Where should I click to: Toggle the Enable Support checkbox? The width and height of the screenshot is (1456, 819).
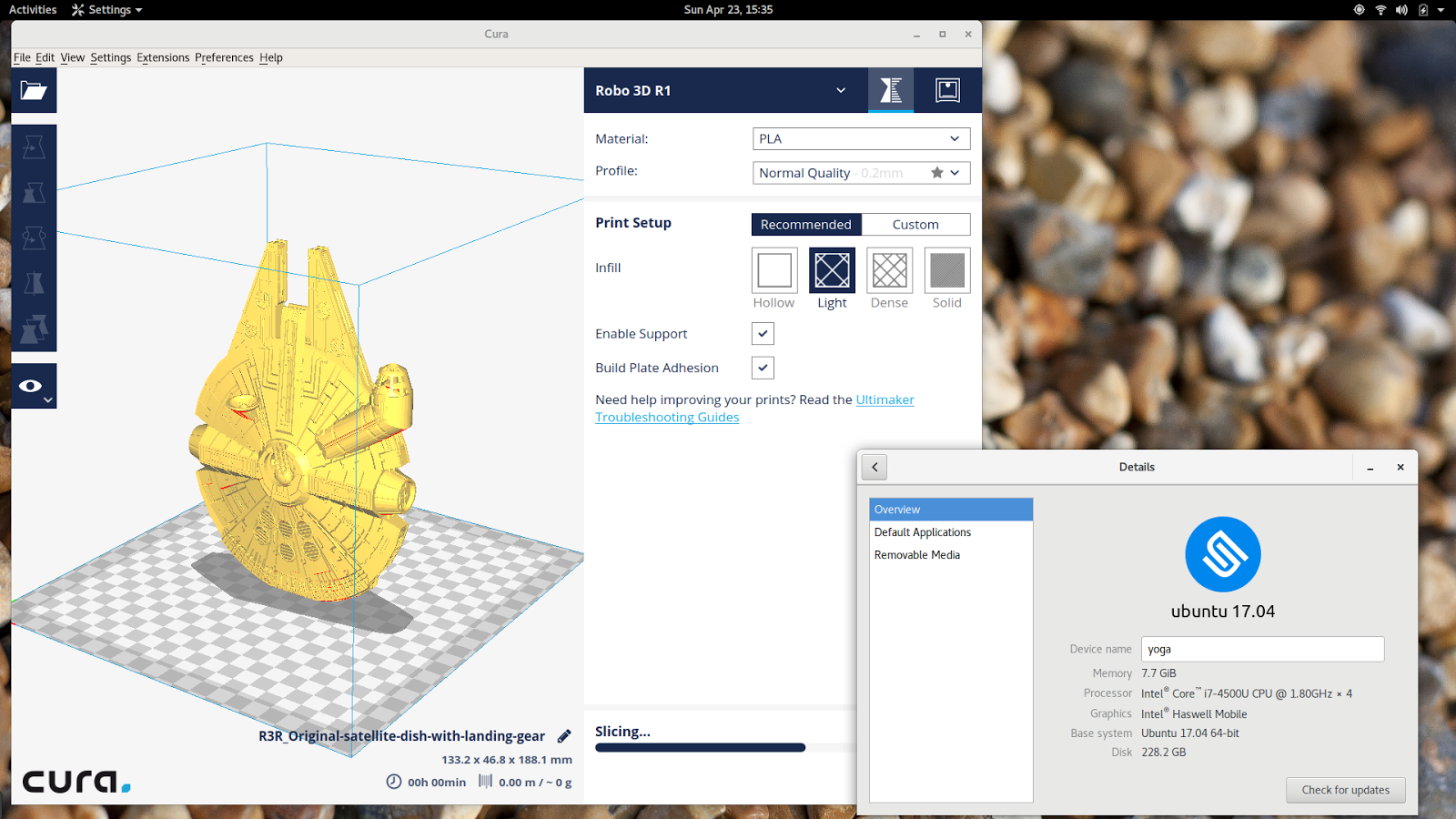763,334
